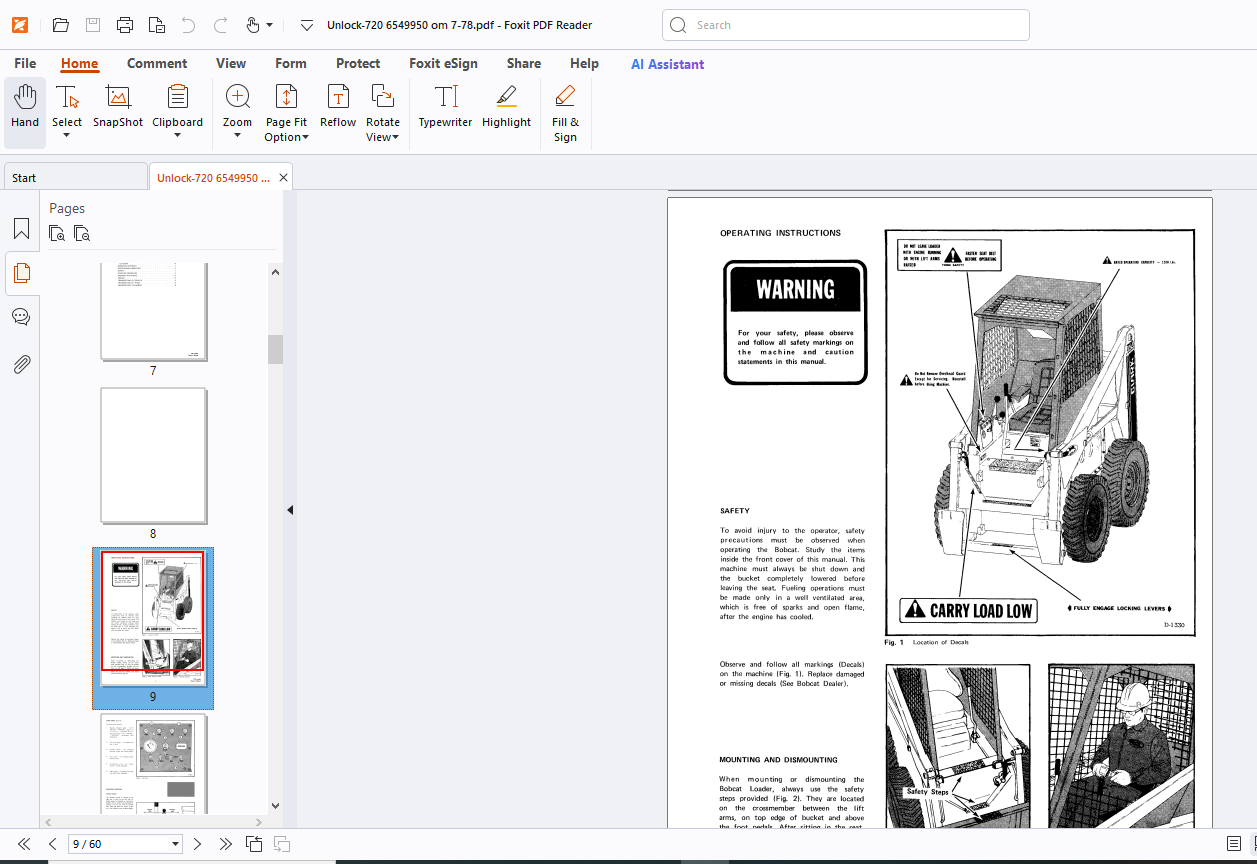Go to next page
1257x864 pixels.
[197, 844]
